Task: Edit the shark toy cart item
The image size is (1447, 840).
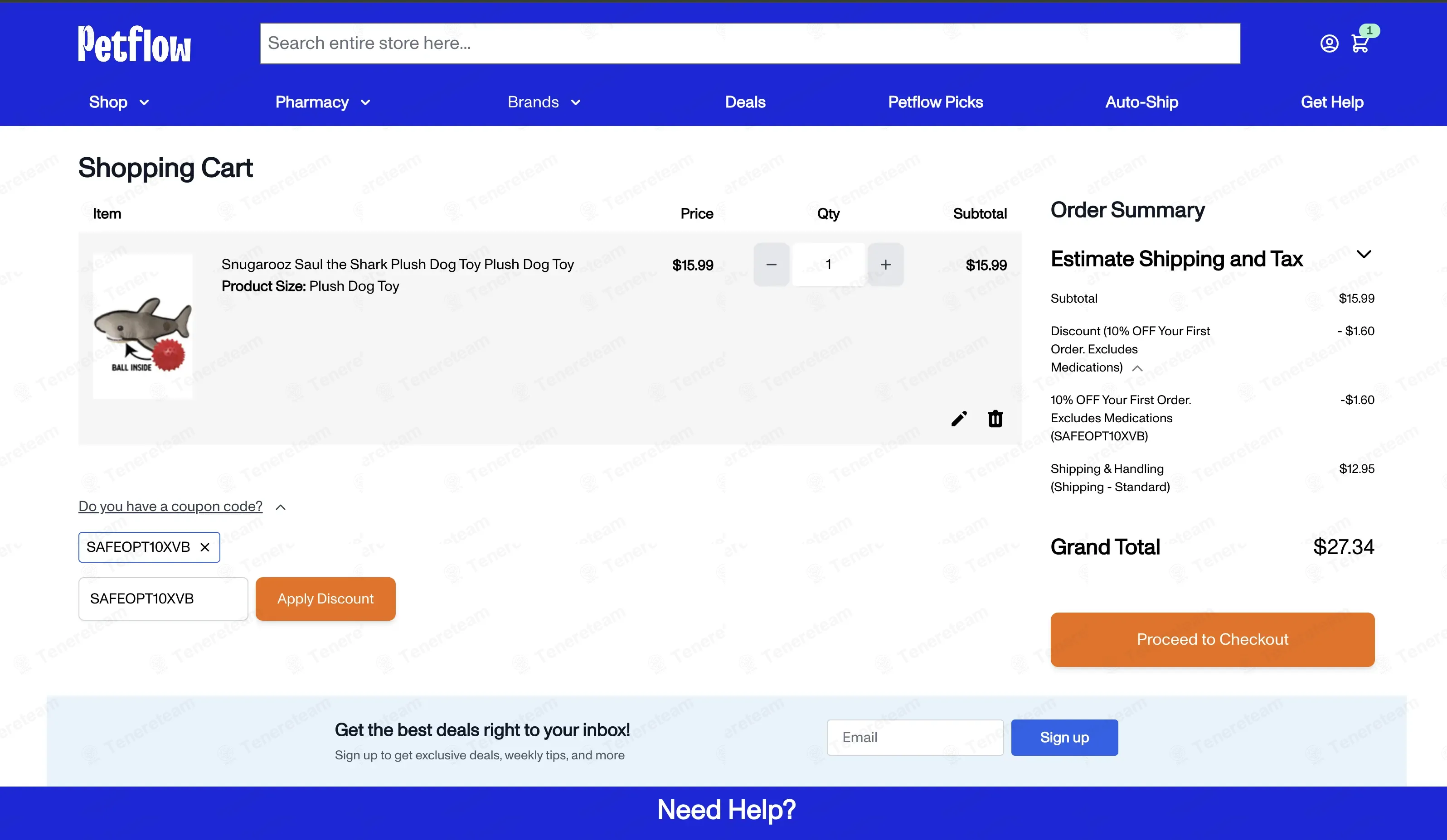Action: (958, 419)
